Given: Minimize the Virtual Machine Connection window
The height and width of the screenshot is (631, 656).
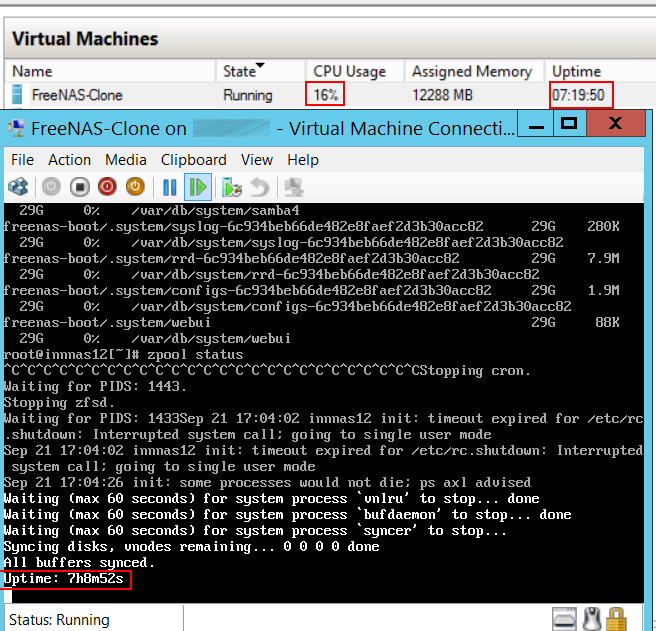Looking at the screenshot, I should click(536, 124).
